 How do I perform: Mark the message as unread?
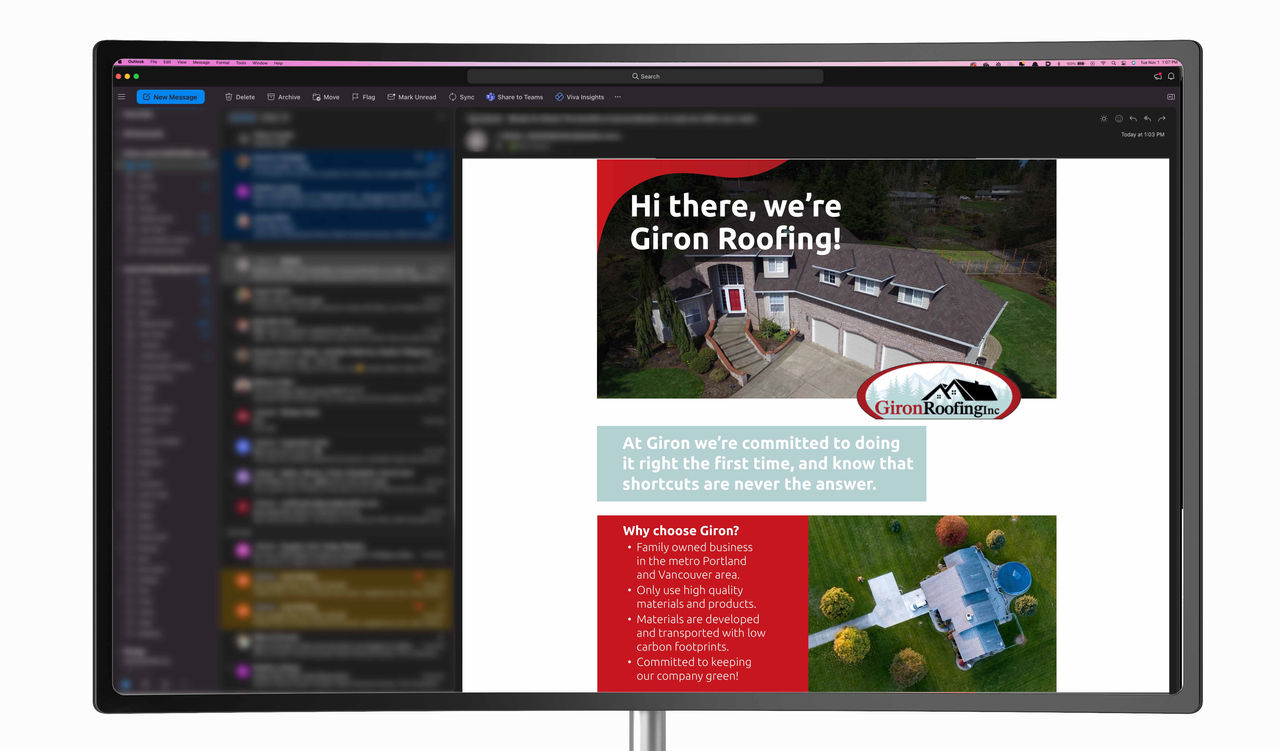point(412,97)
